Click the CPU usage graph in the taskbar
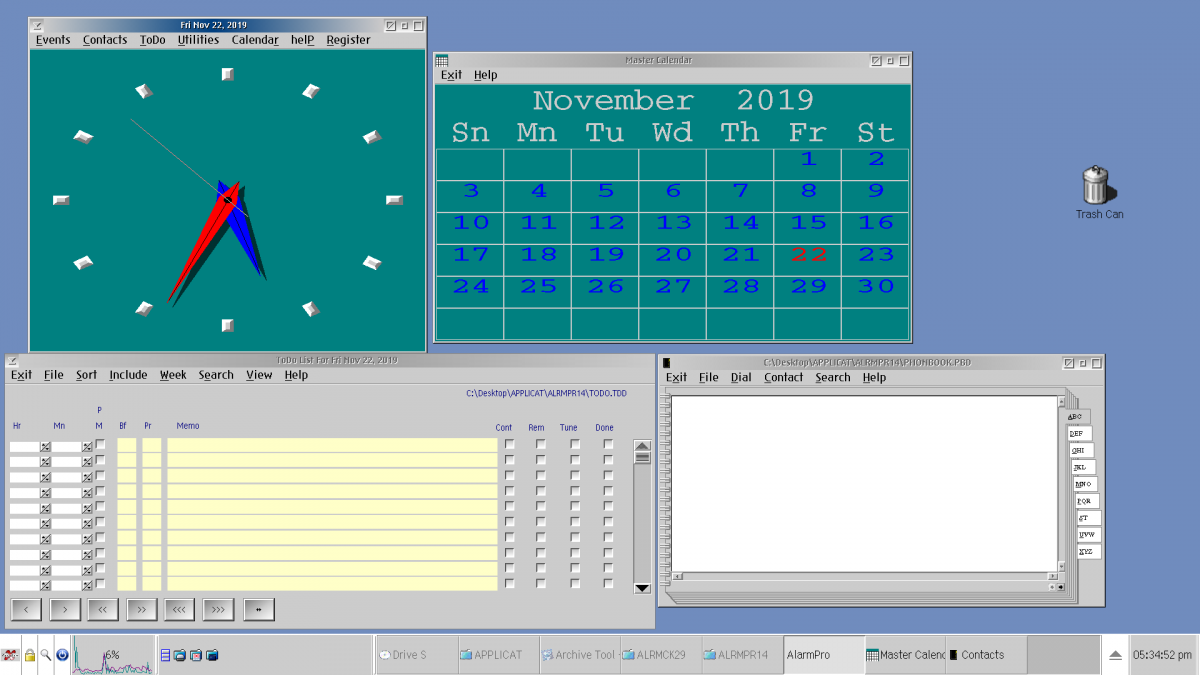Image resolution: width=1200 pixels, height=675 pixels. [x=112, y=657]
